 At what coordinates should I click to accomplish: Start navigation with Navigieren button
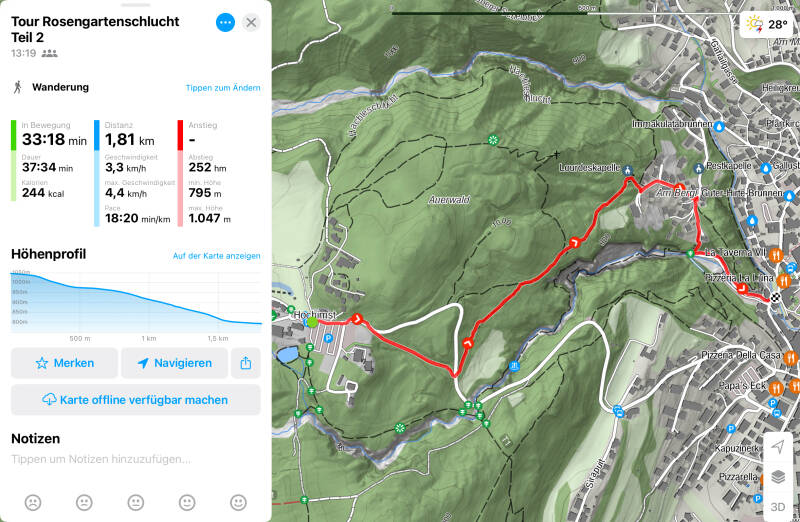pos(174,363)
